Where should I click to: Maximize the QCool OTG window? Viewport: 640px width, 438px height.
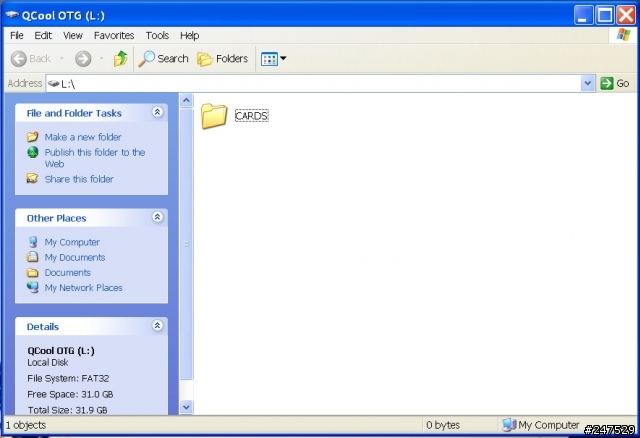(605, 15)
